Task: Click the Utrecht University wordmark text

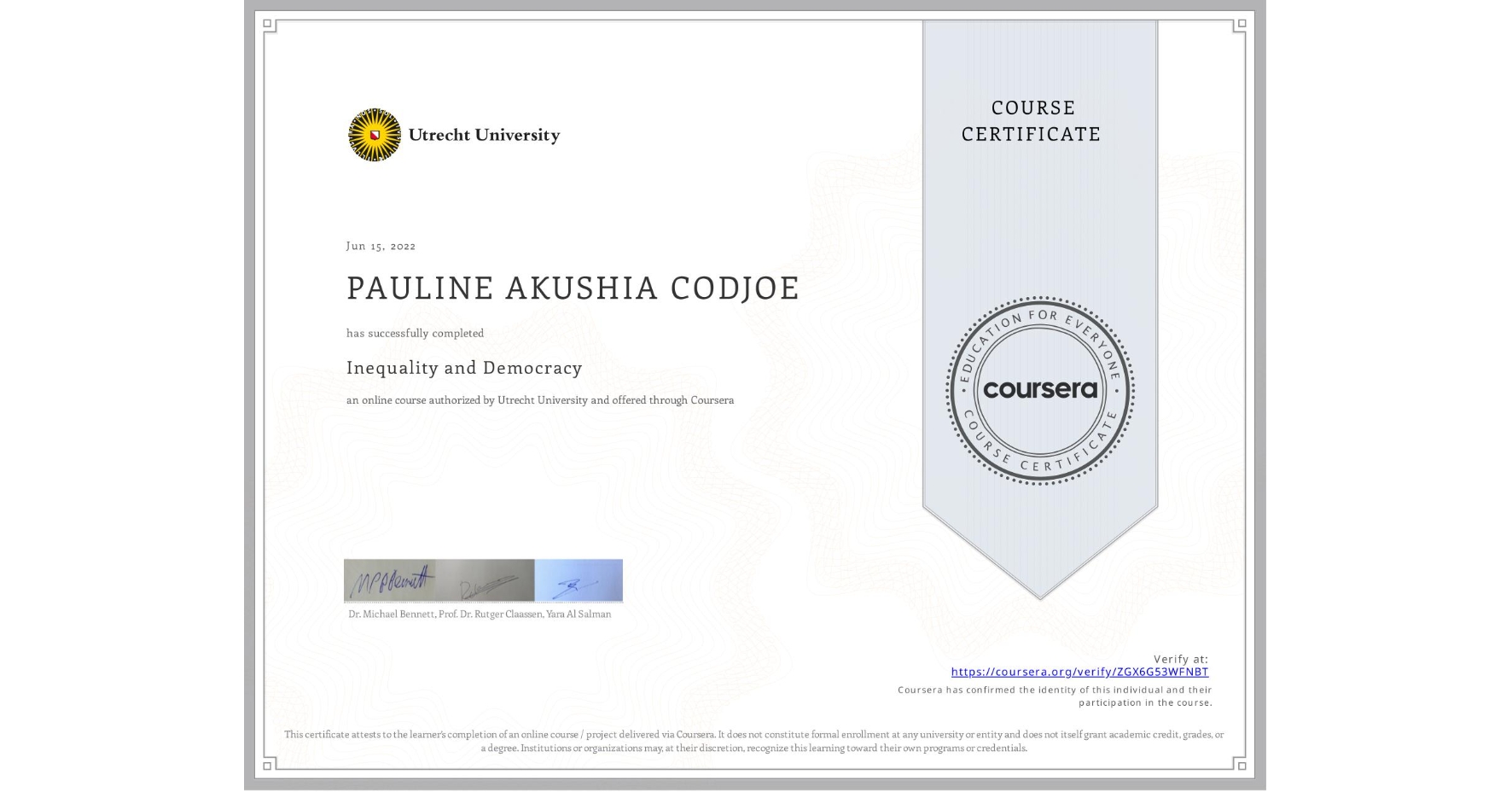Action: (x=484, y=135)
